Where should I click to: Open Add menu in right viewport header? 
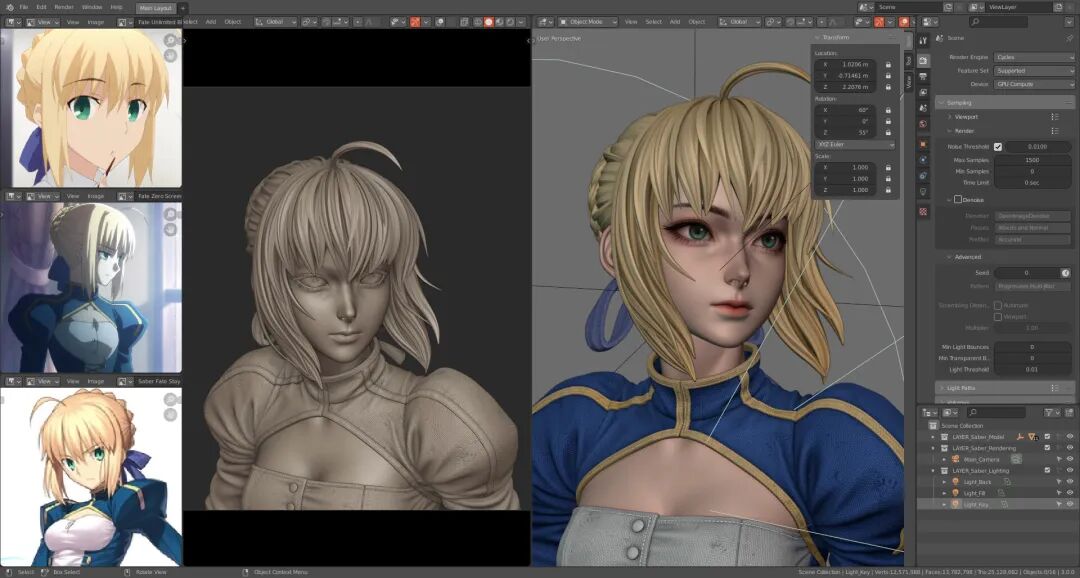click(675, 22)
